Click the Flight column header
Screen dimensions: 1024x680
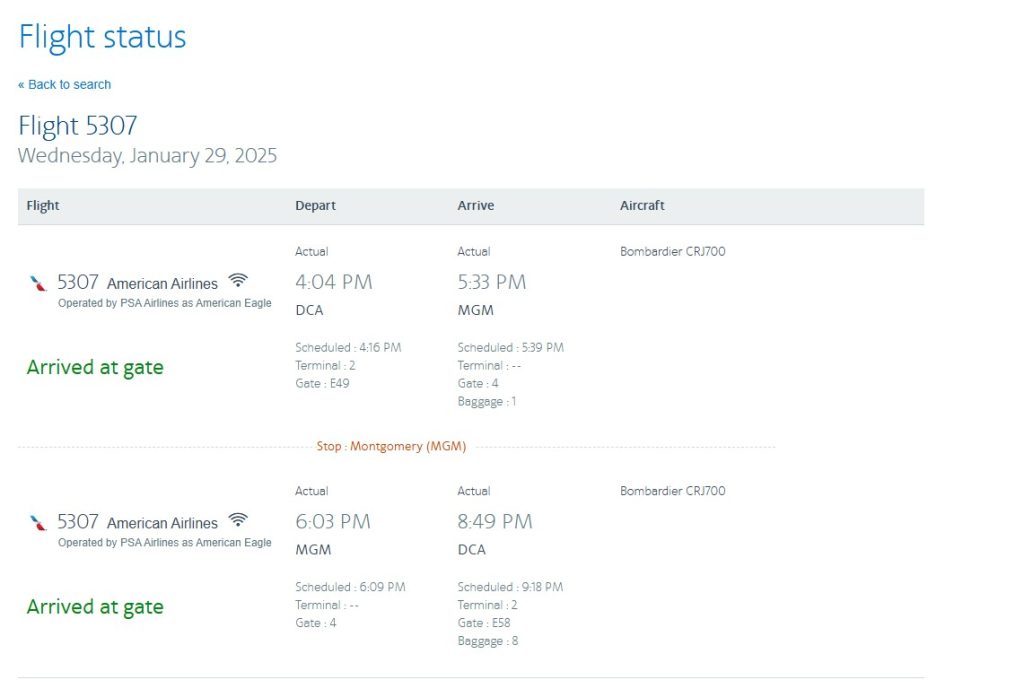click(x=42, y=205)
